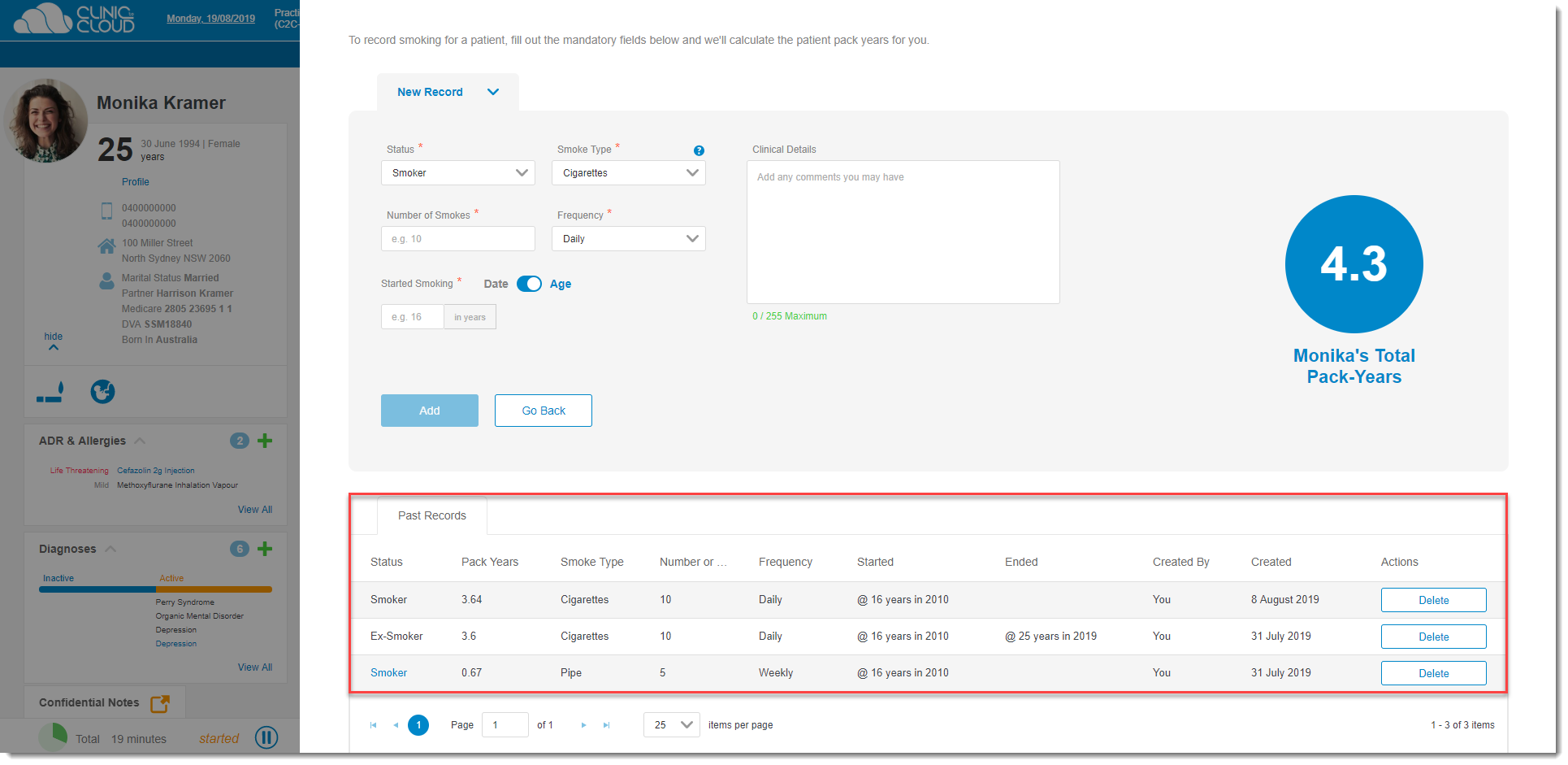Image resolution: width=1568 pixels, height=765 pixels.
Task: Pause the consultation timer
Action: click(266, 737)
